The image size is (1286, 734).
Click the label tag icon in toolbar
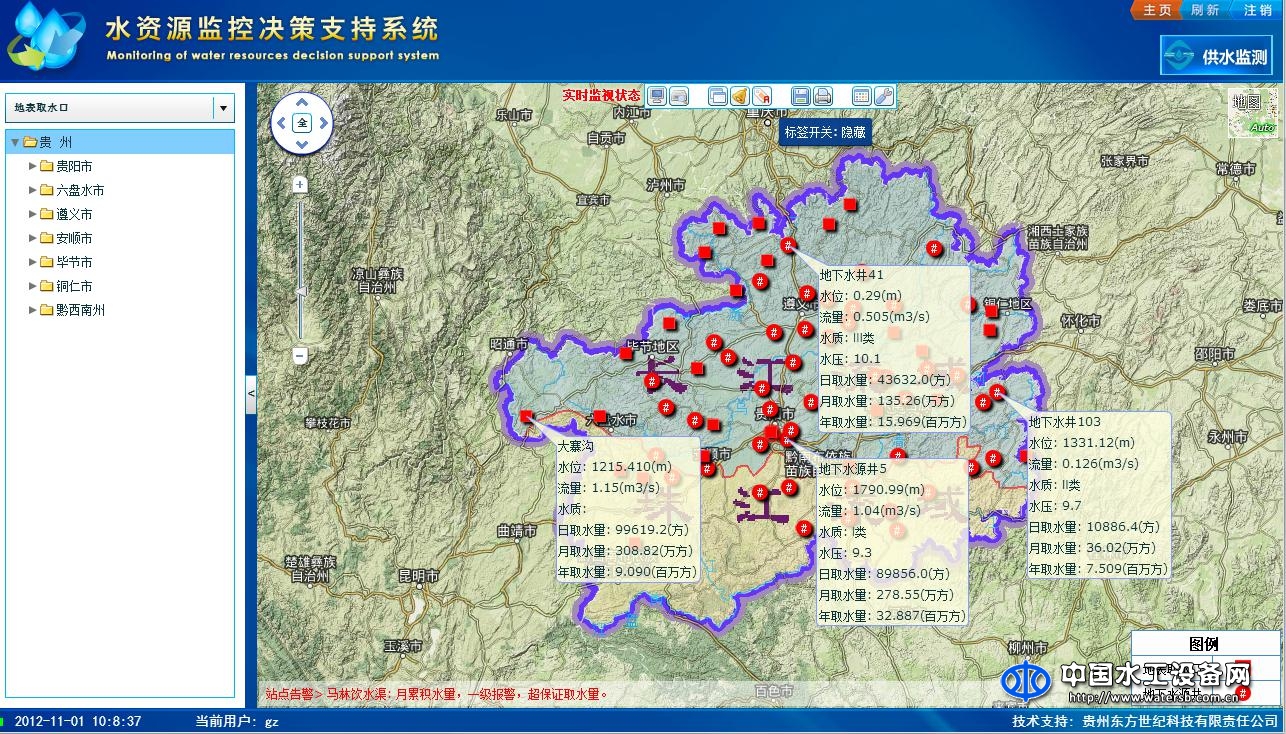[761, 96]
